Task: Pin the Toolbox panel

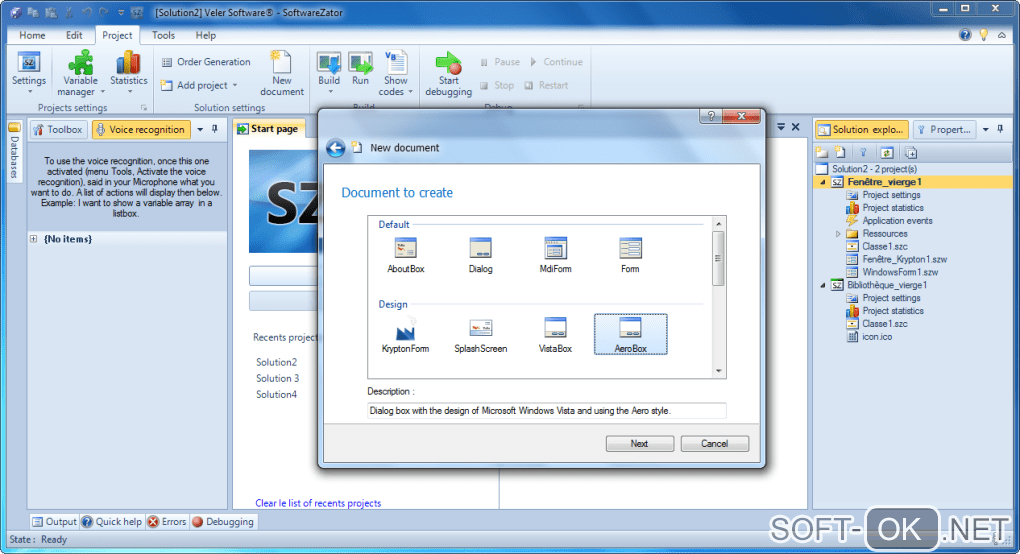Action: coord(215,129)
